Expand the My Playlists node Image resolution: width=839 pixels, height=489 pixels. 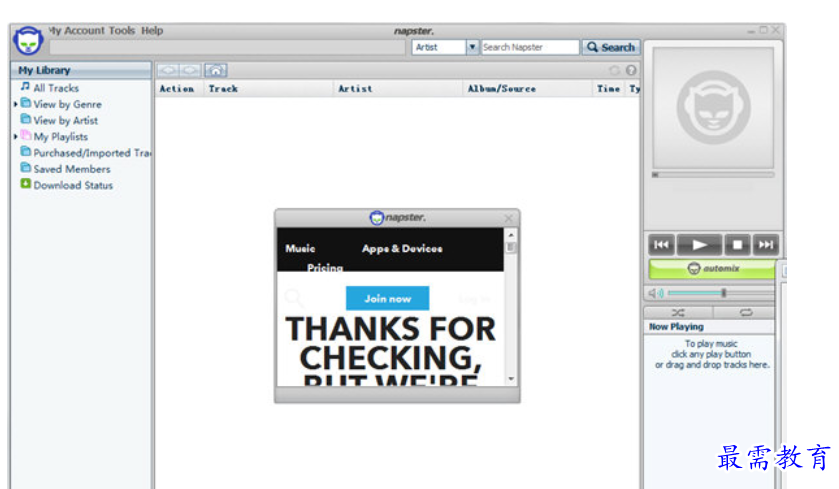point(16,137)
